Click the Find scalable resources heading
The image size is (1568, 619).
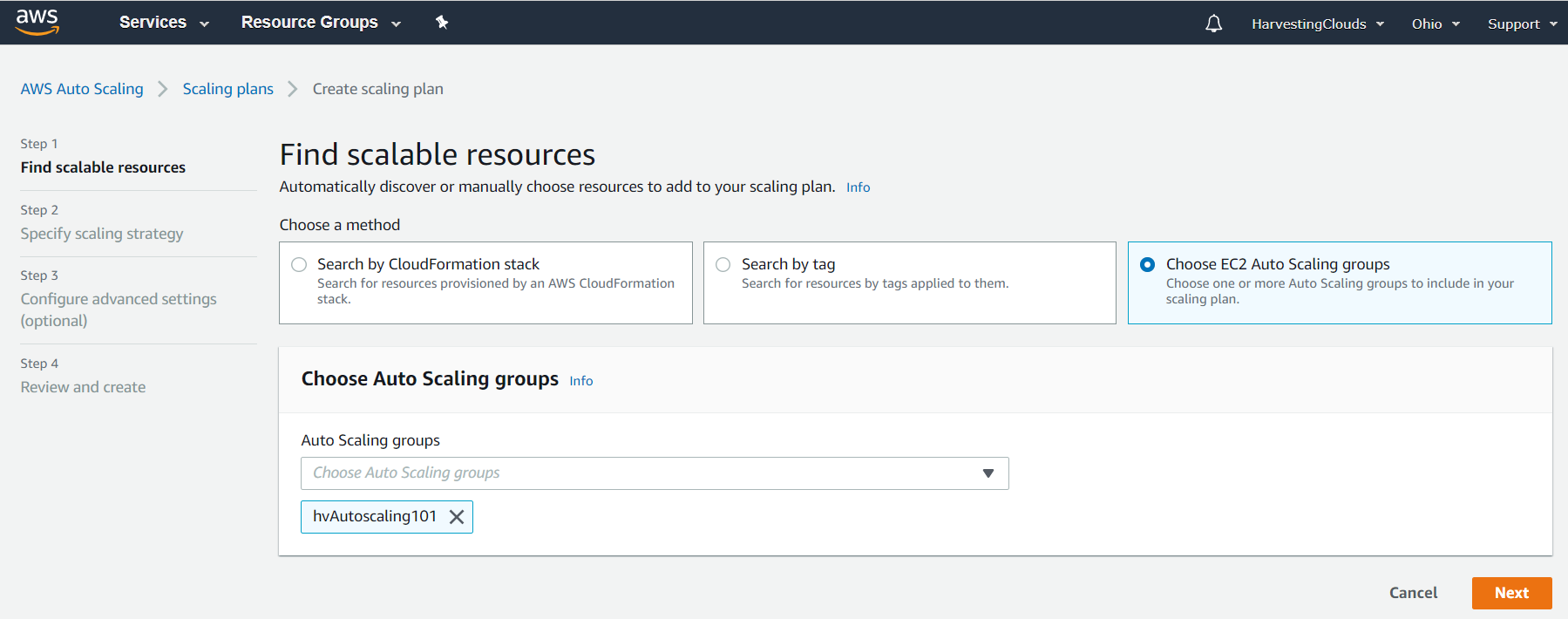[437, 154]
